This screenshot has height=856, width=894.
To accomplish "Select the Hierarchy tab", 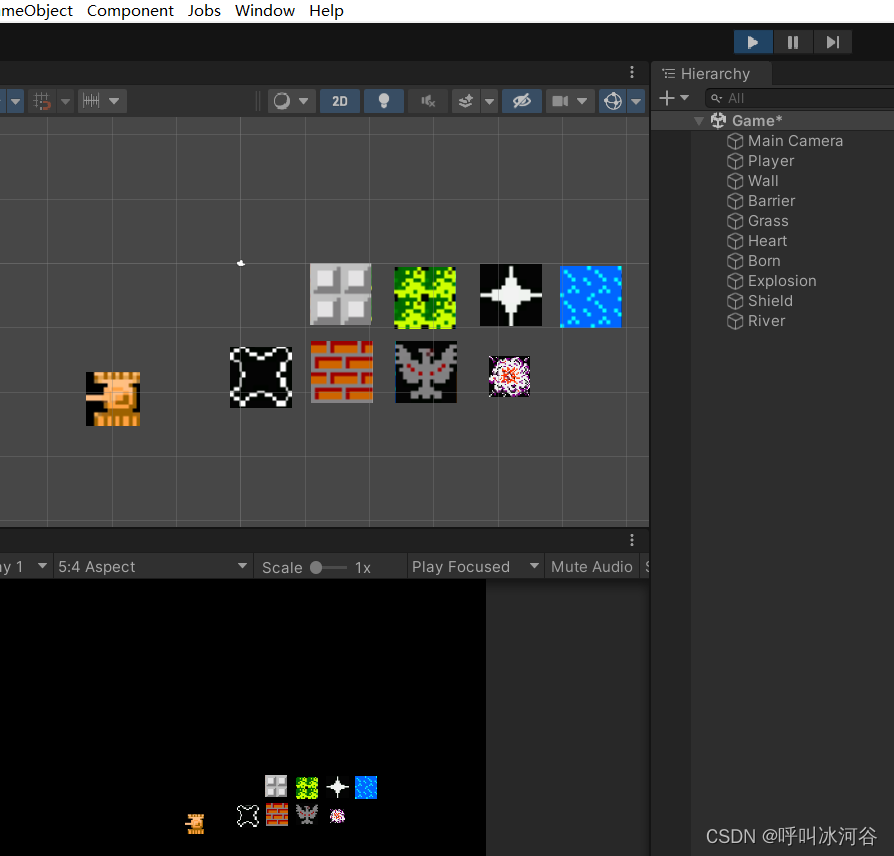I will coord(712,74).
